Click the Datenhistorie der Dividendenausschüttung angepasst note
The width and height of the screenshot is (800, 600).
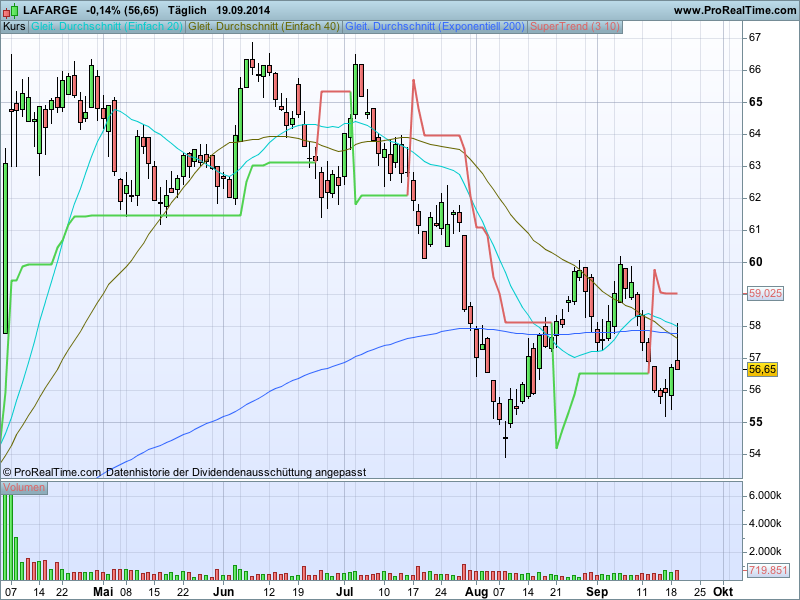click(x=236, y=472)
